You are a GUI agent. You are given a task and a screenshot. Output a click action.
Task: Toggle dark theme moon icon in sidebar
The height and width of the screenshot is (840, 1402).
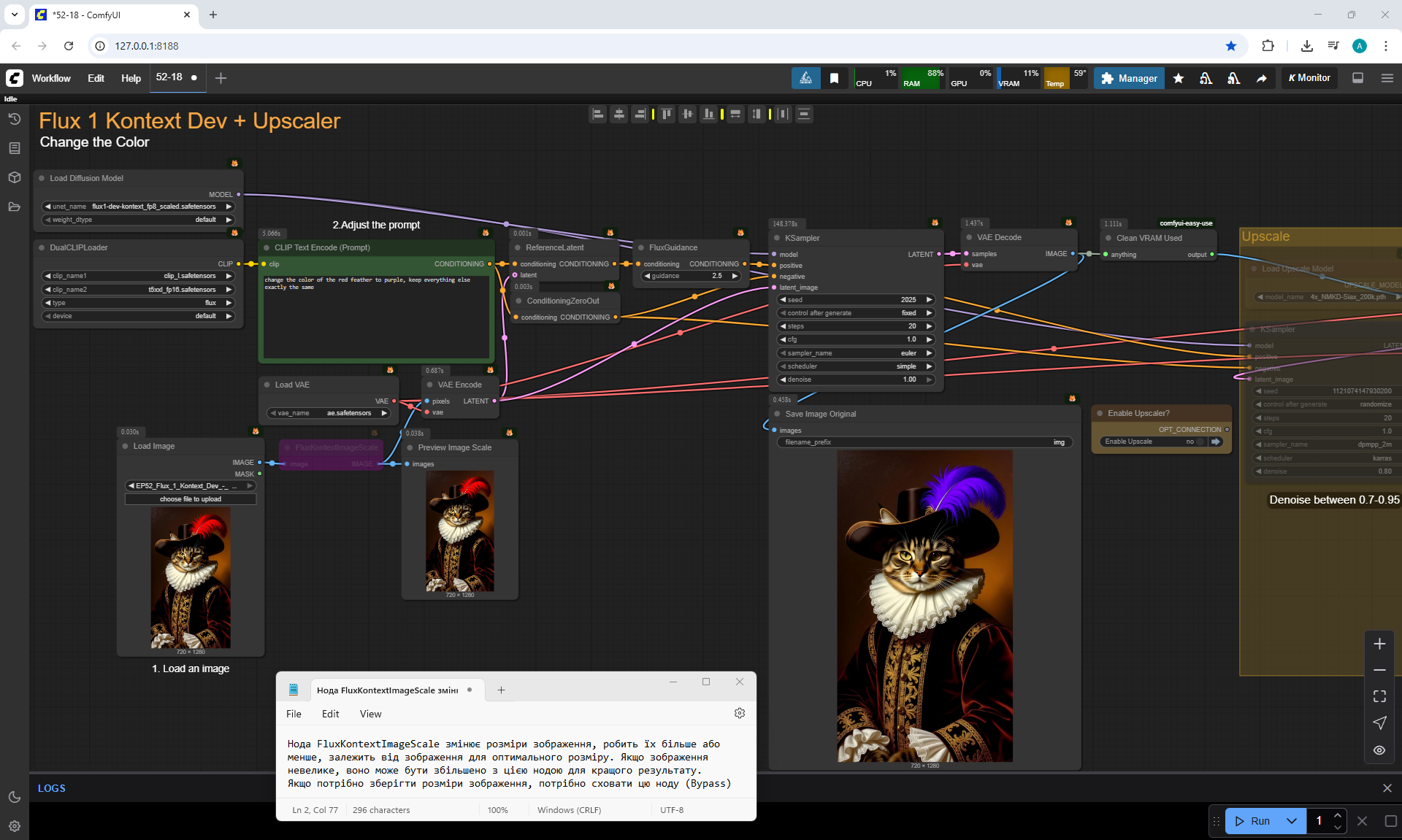click(x=15, y=797)
